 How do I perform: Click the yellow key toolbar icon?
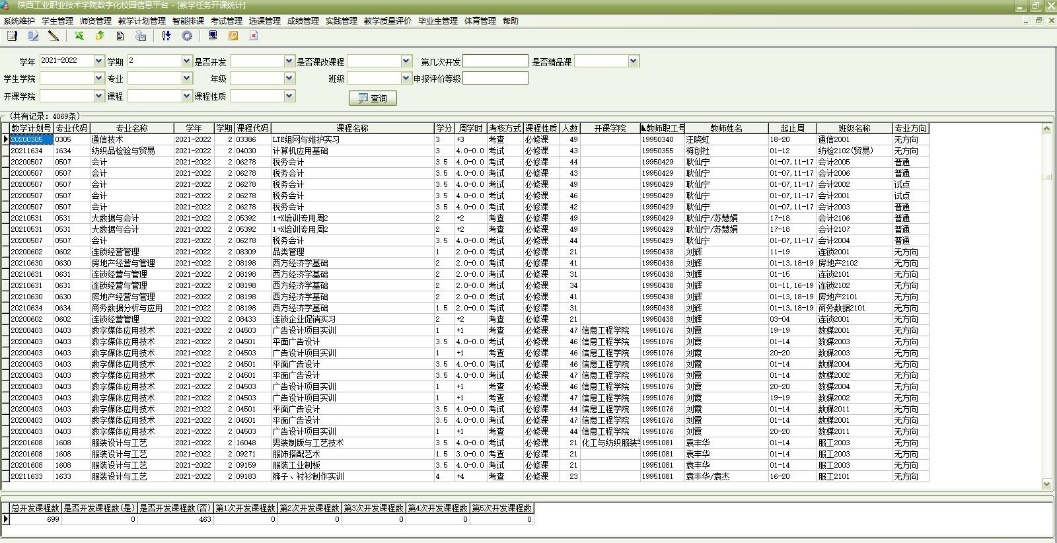(x=233, y=36)
